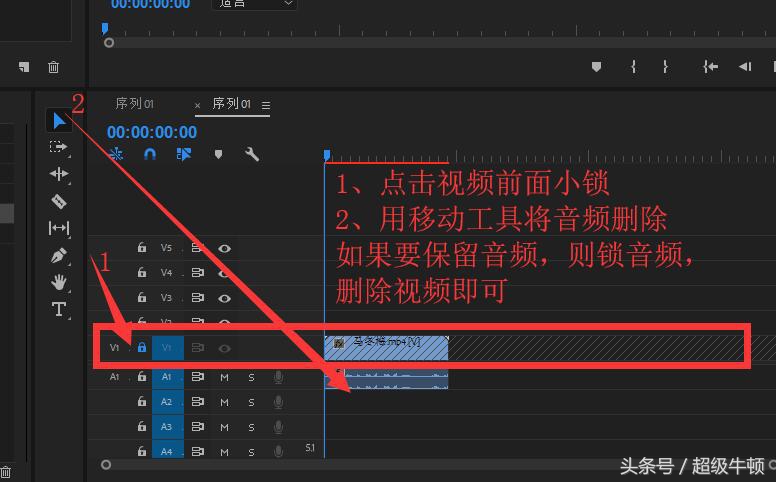
Task: Select the Selection (arrow) tool
Action: [59, 121]
